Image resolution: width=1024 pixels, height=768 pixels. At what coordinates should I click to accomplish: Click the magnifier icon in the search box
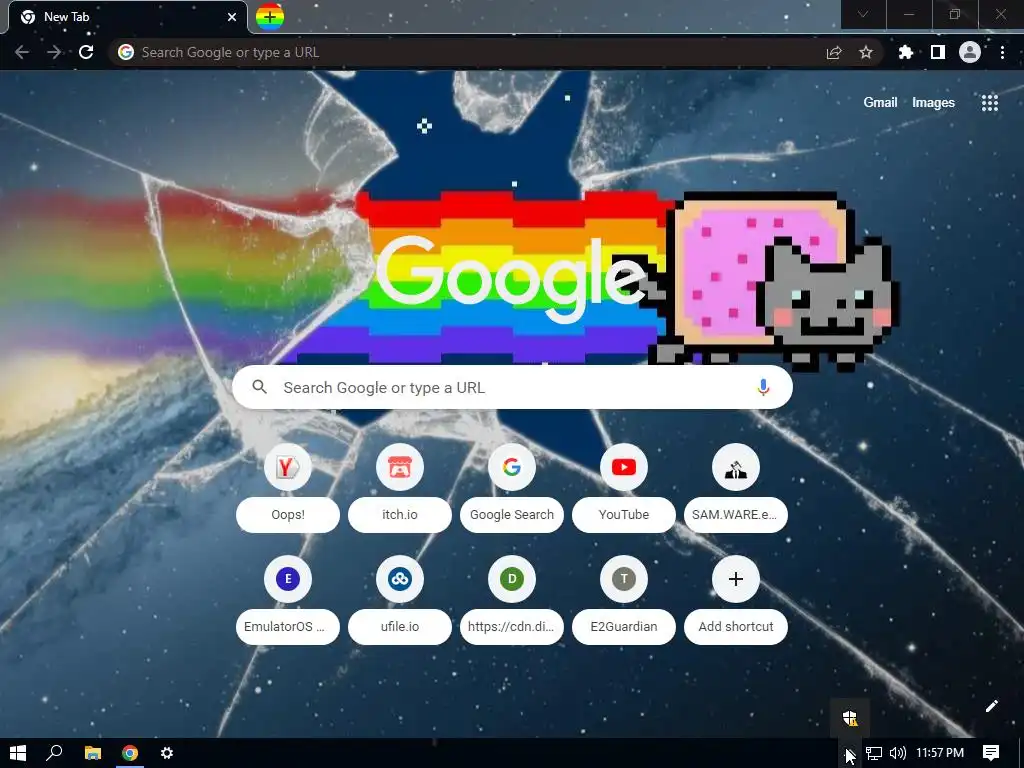tap(260, 387)
